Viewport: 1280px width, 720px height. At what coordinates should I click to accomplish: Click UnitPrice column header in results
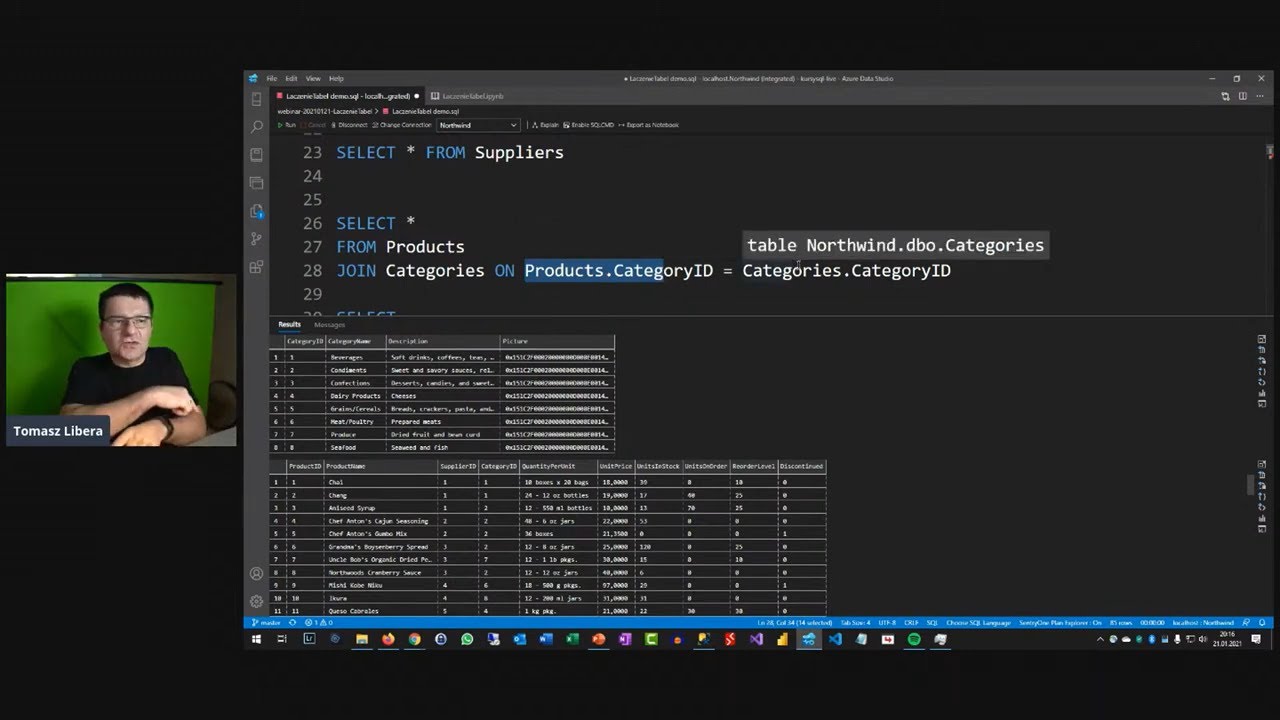615,466
